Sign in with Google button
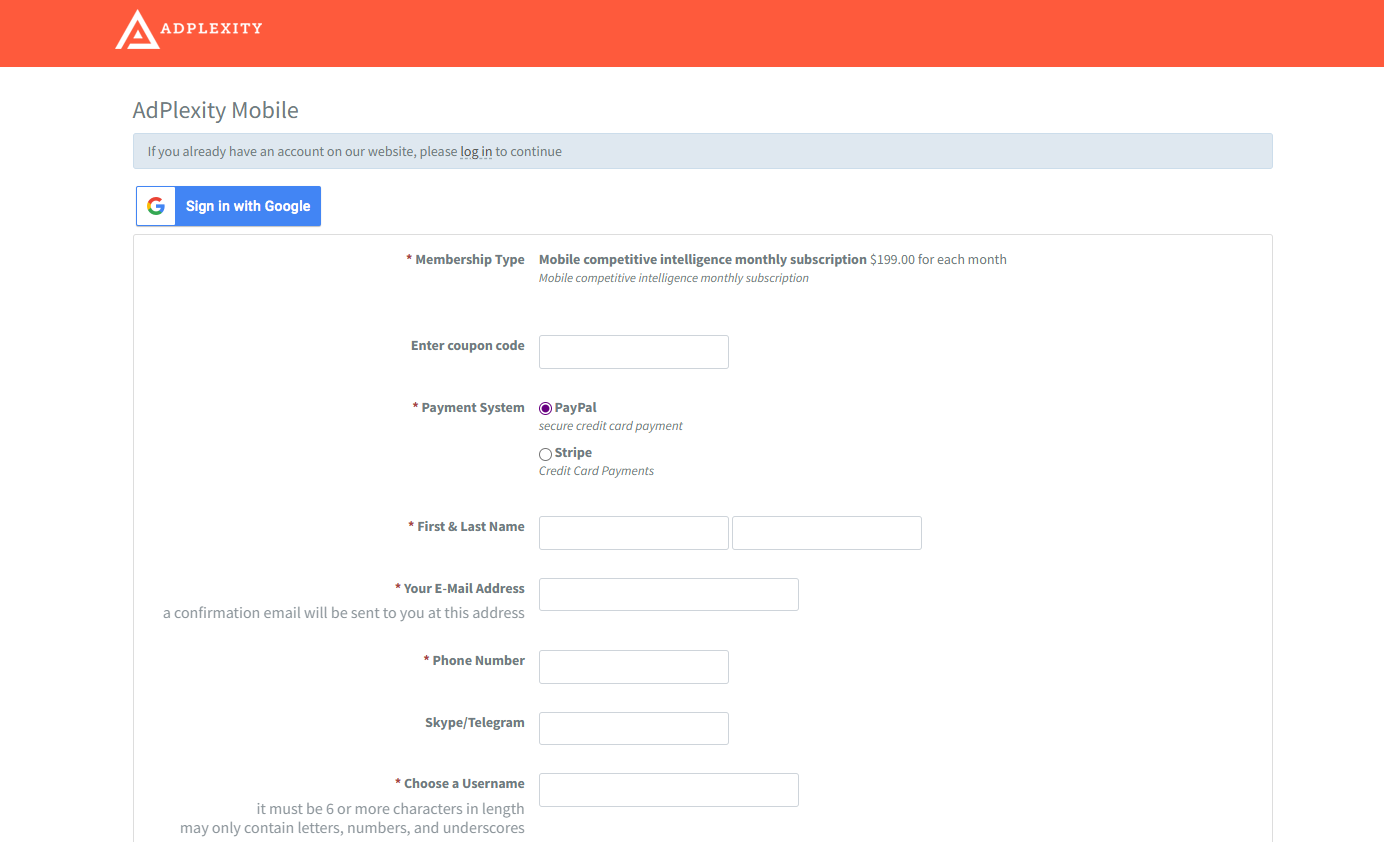Screen dimensions: 1384x842 coord(229,206)
